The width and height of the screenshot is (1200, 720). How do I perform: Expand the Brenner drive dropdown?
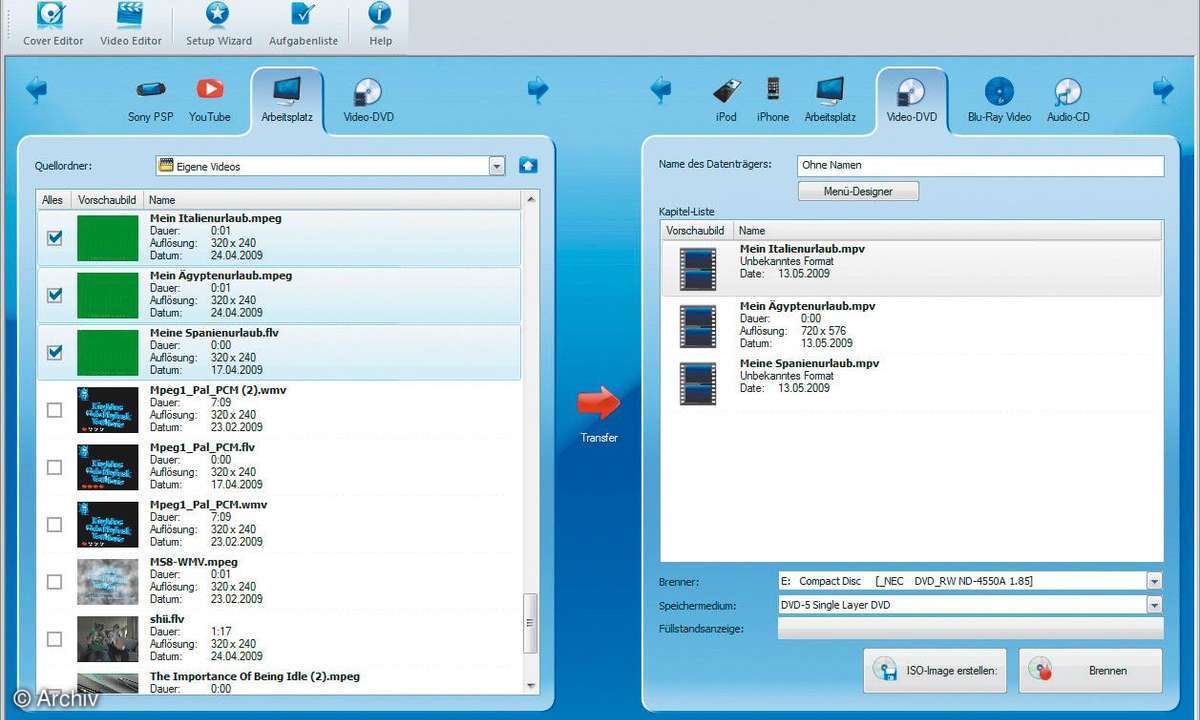[1155, 581]
